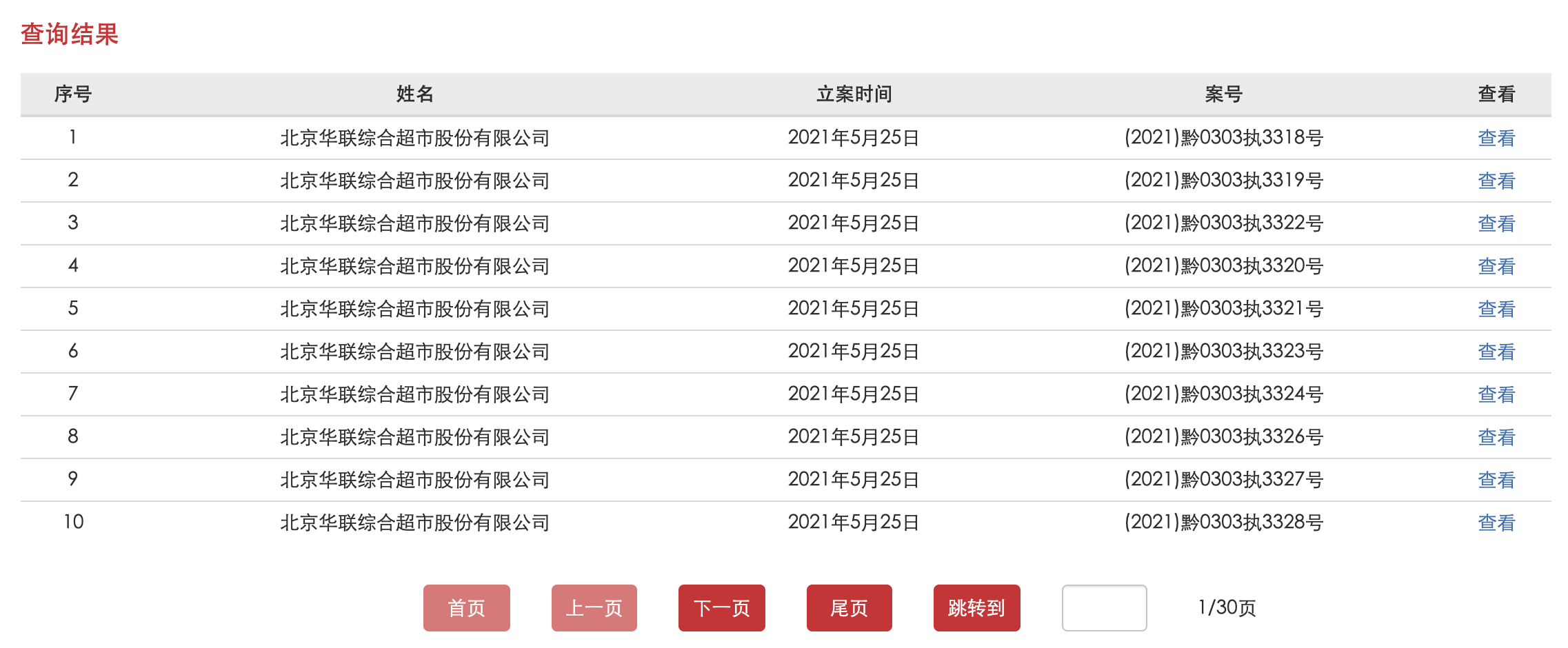Open 查看 link for case 3326号
The height and width of the screenshot is (648, 1568).
pyautogui.click(x=1496, y=438)
